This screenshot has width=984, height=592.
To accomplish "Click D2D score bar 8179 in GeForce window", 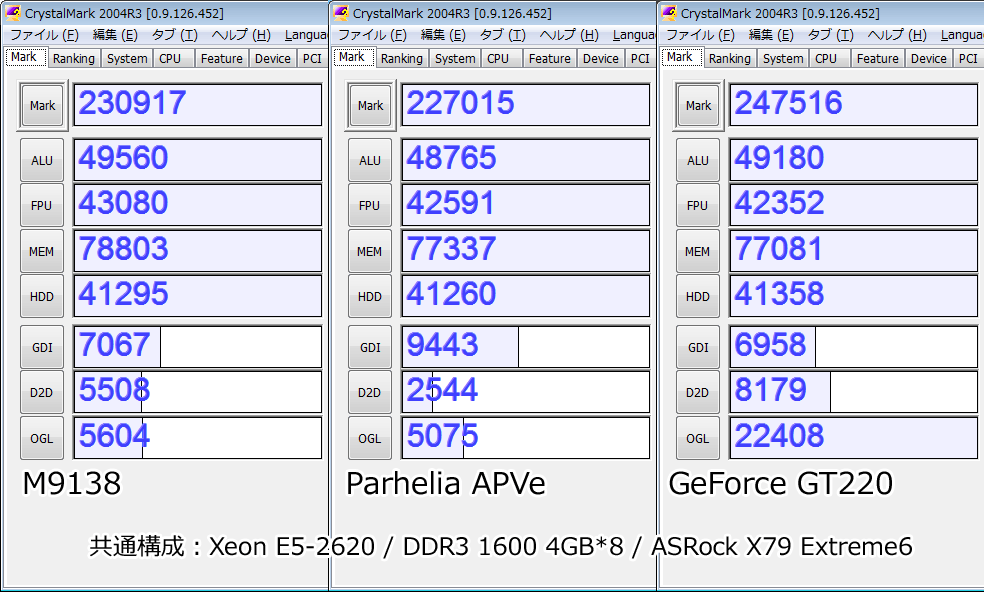I will click(x=854, y=392).
